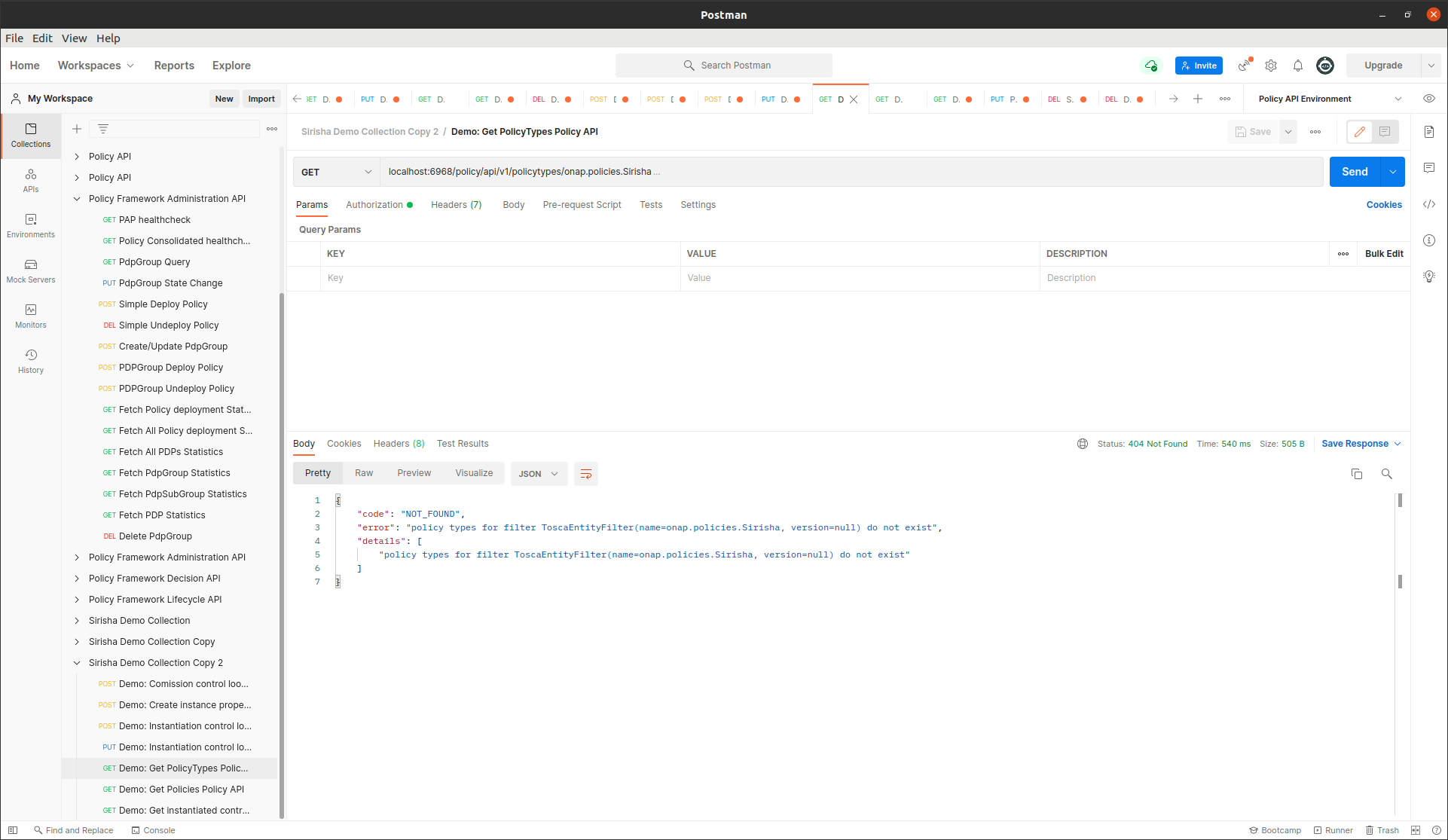Click the create new collection plus icon
Image resolution: width=1448 pixels, height=840 pixels.
(77, 129)
